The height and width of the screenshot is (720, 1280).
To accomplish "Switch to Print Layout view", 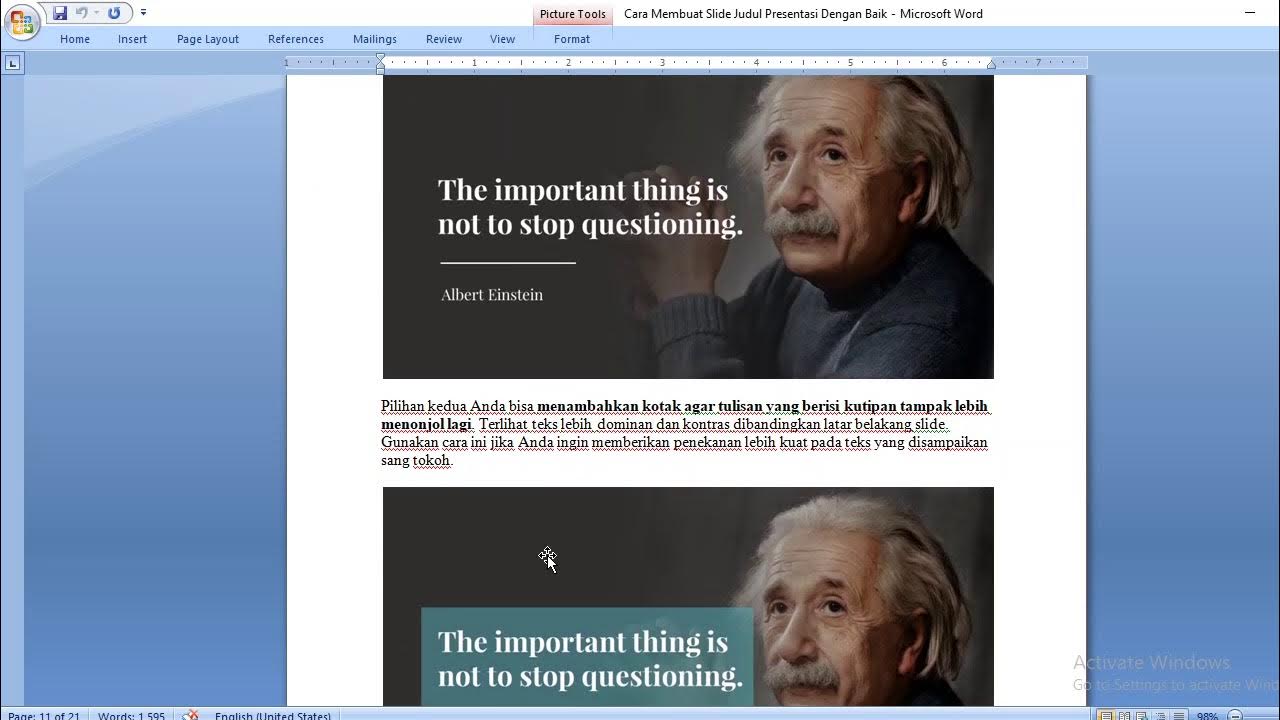I will [x=1105, y=716].
